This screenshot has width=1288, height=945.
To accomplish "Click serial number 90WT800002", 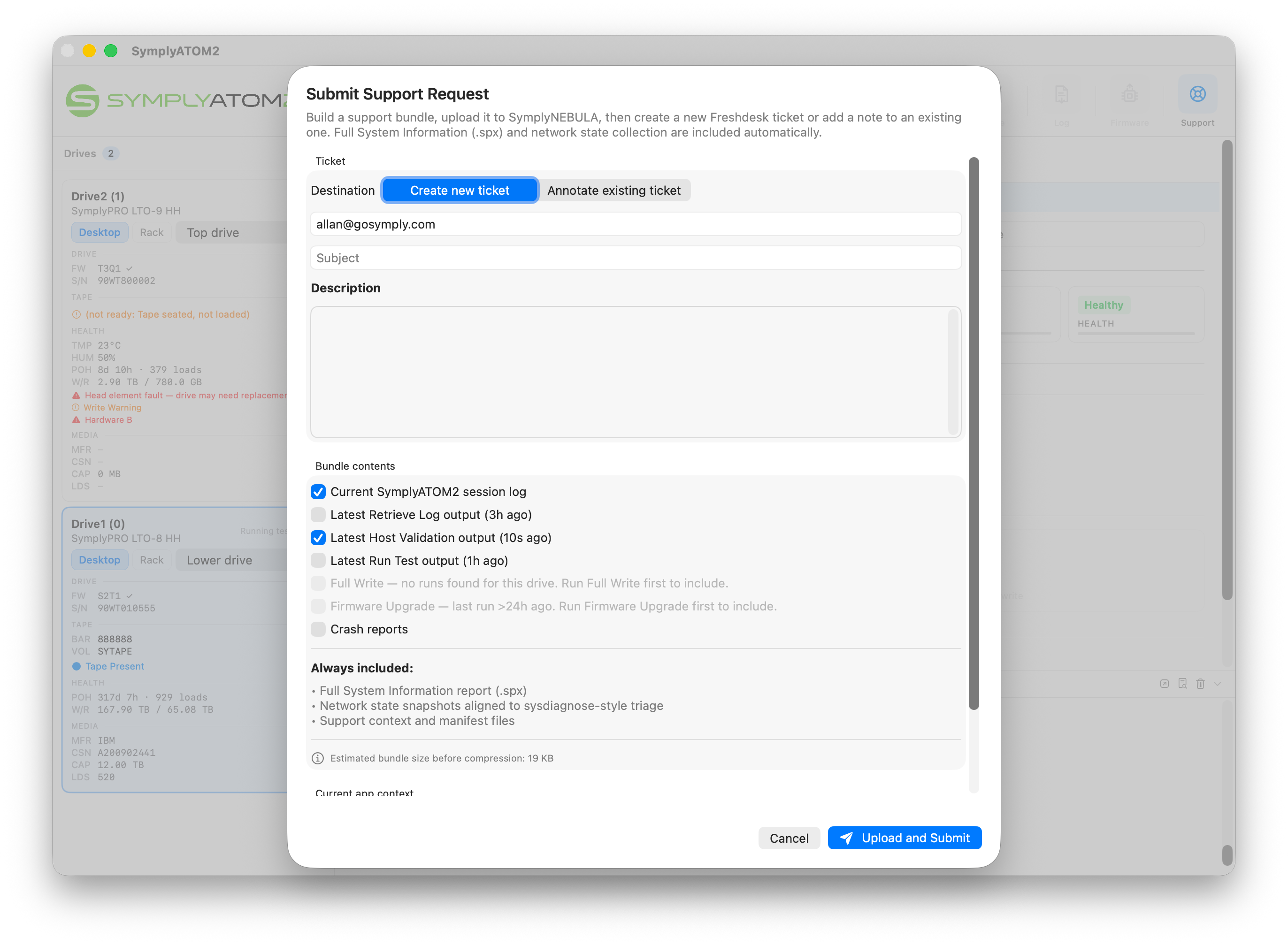I will coord(126,281).
